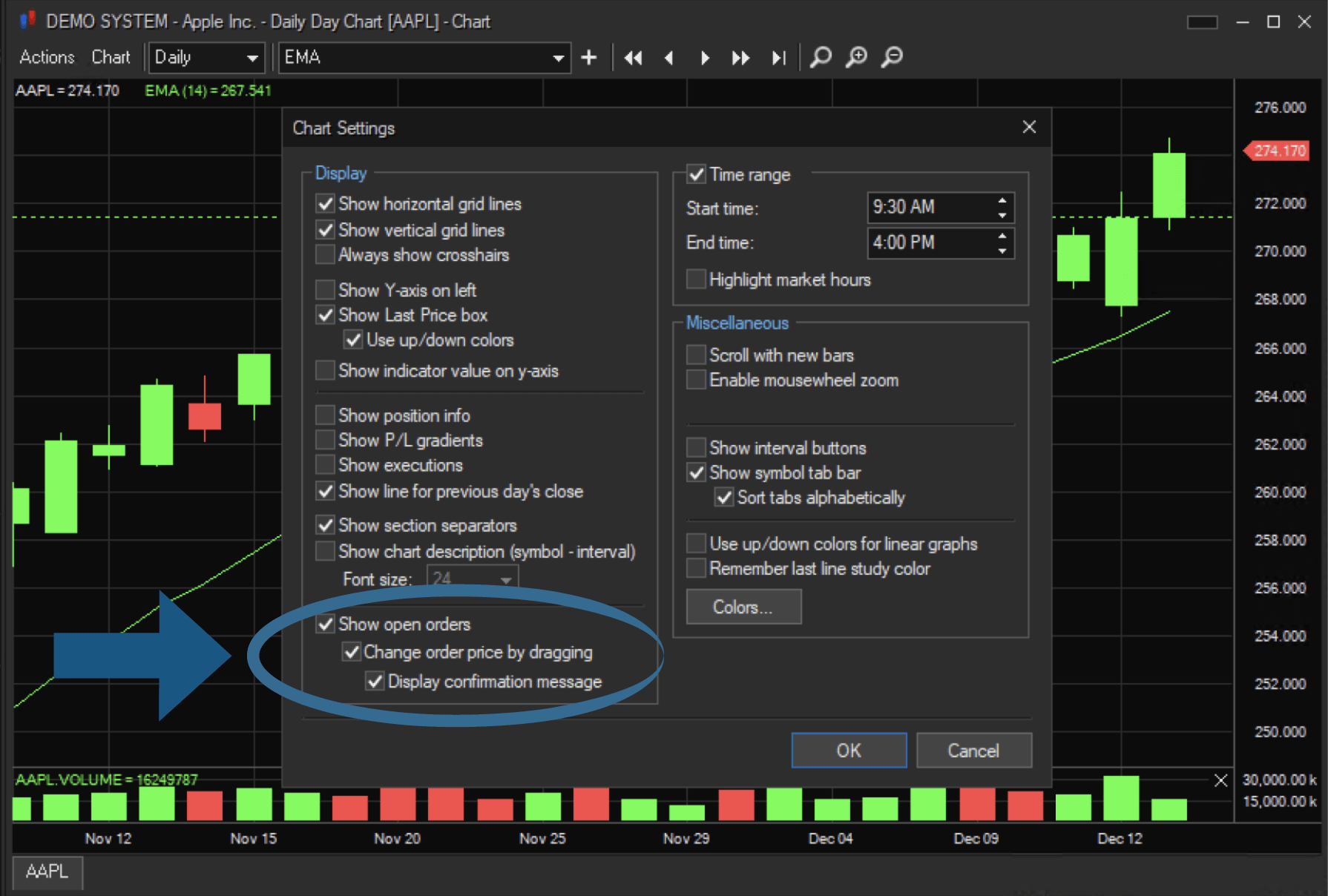Screen dimensions: 1328x896
Task: Open the Colors... settings button
Action: click(743, 607)
